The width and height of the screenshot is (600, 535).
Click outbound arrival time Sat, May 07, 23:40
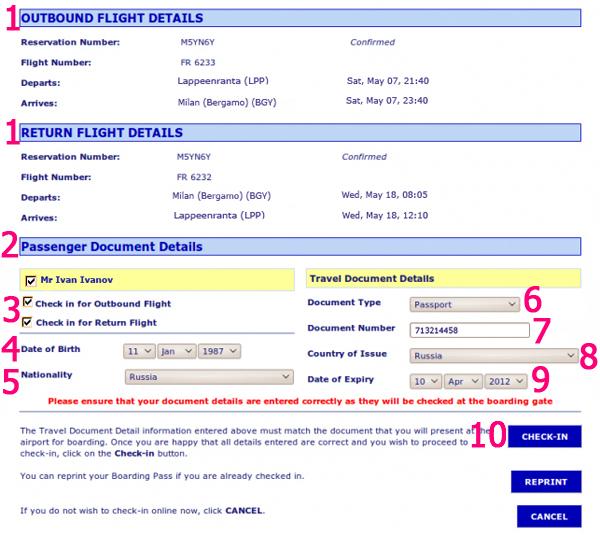[387, 101]
